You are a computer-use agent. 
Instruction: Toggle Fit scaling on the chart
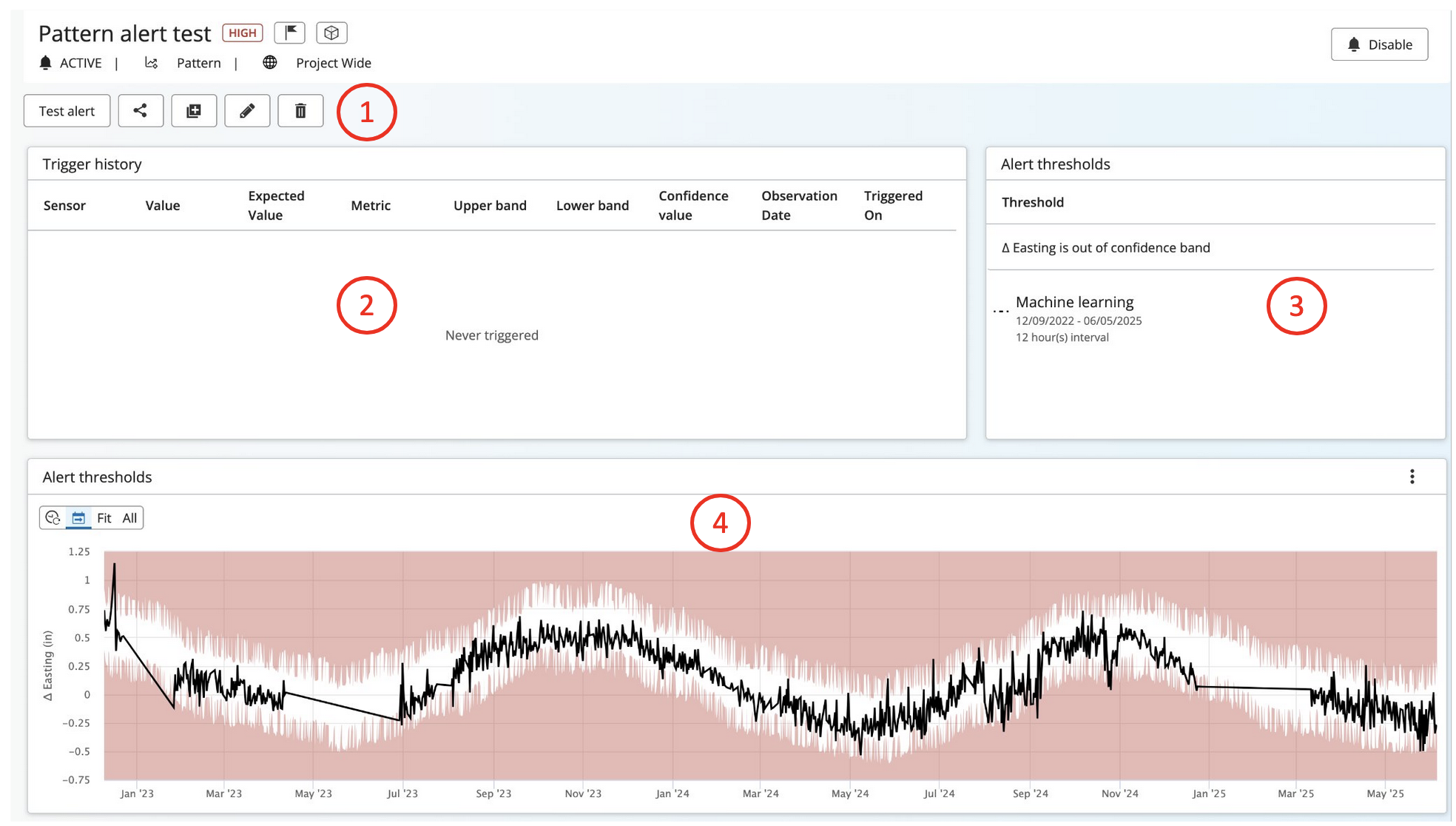[104, 517]
